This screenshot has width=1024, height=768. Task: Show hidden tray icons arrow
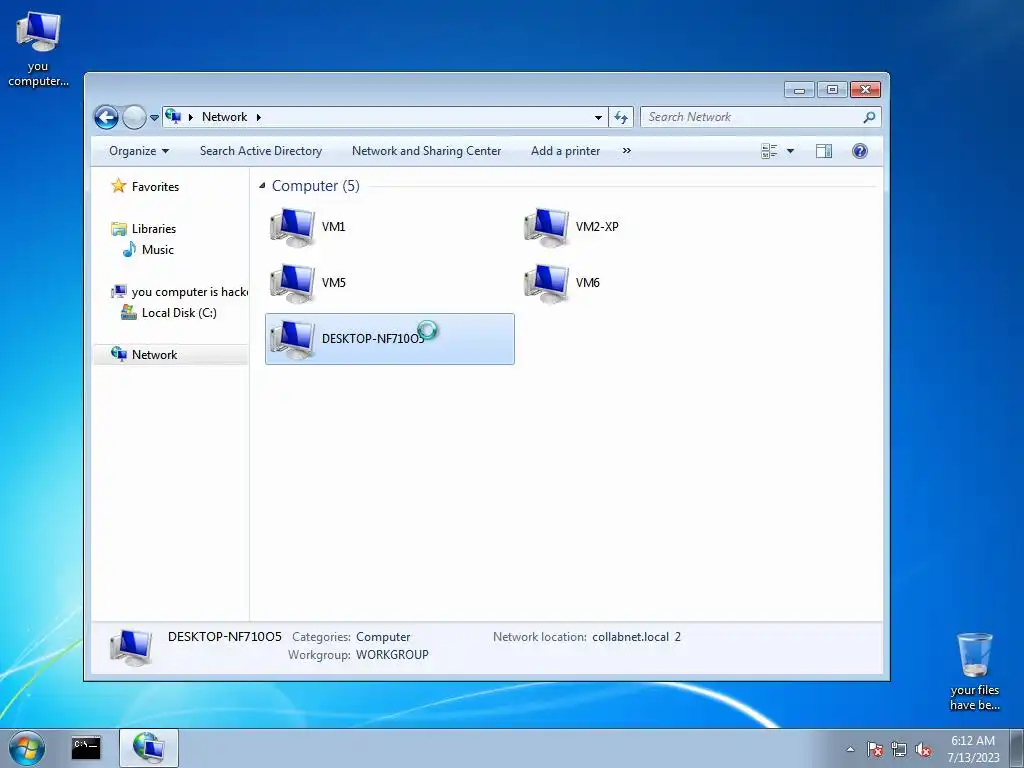click(x=850, y=749)
